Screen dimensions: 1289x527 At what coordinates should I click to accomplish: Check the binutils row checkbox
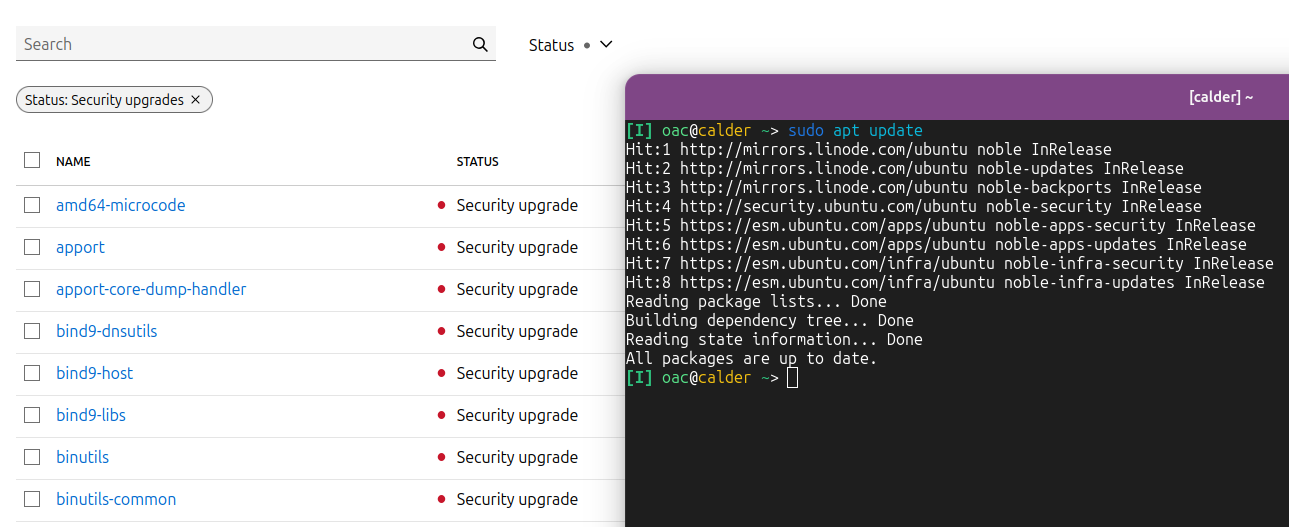[x=32, y=457]
